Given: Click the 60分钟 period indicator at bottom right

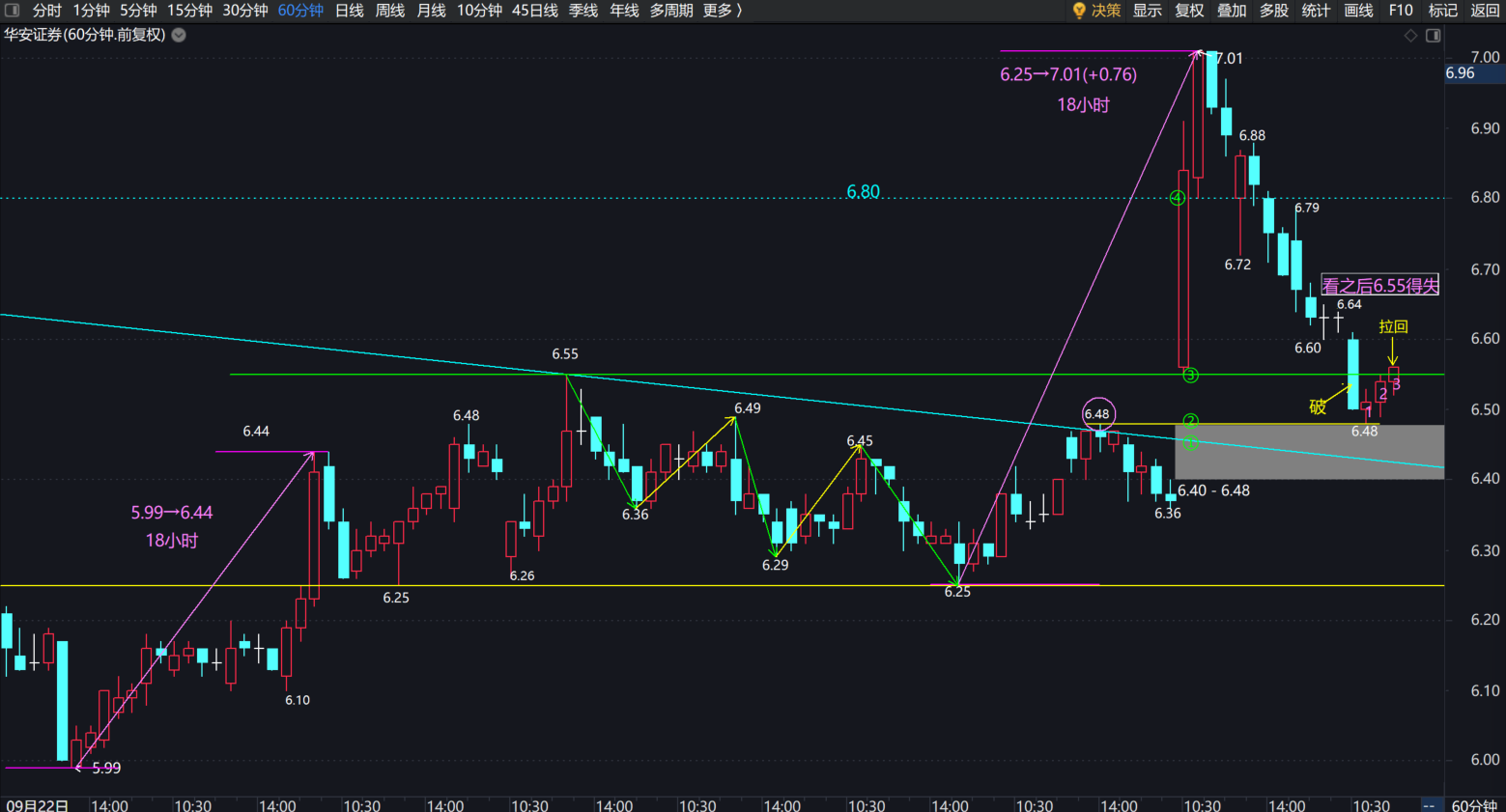Looking at the screenshot, I should pos(1474,805).
